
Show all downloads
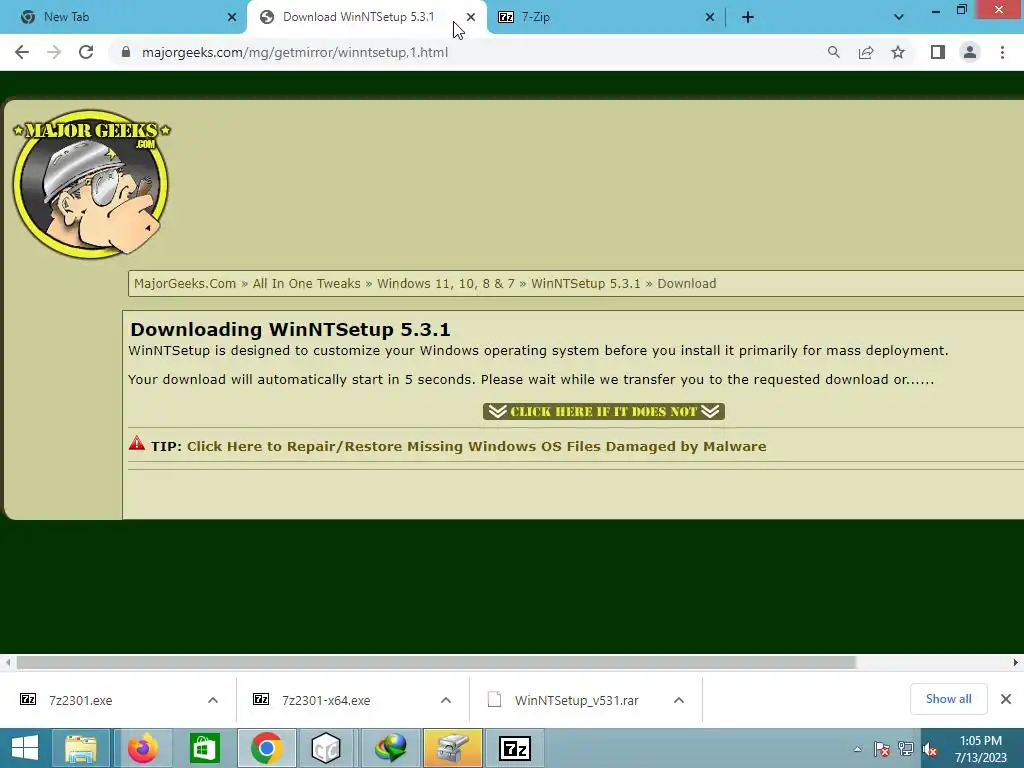(x=948, y=699)
